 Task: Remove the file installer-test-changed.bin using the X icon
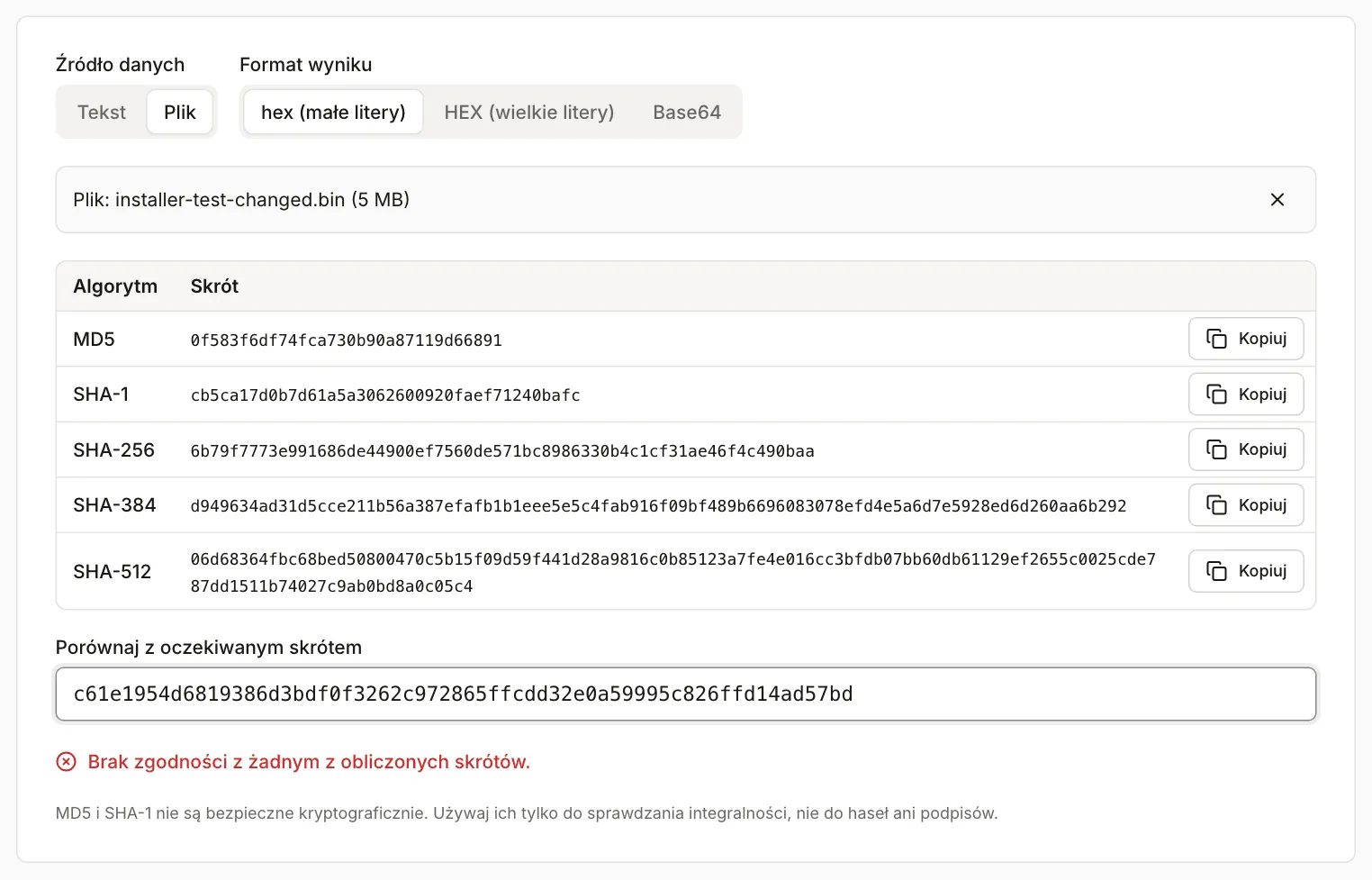pyautogui.click(x=1277, y=200)
